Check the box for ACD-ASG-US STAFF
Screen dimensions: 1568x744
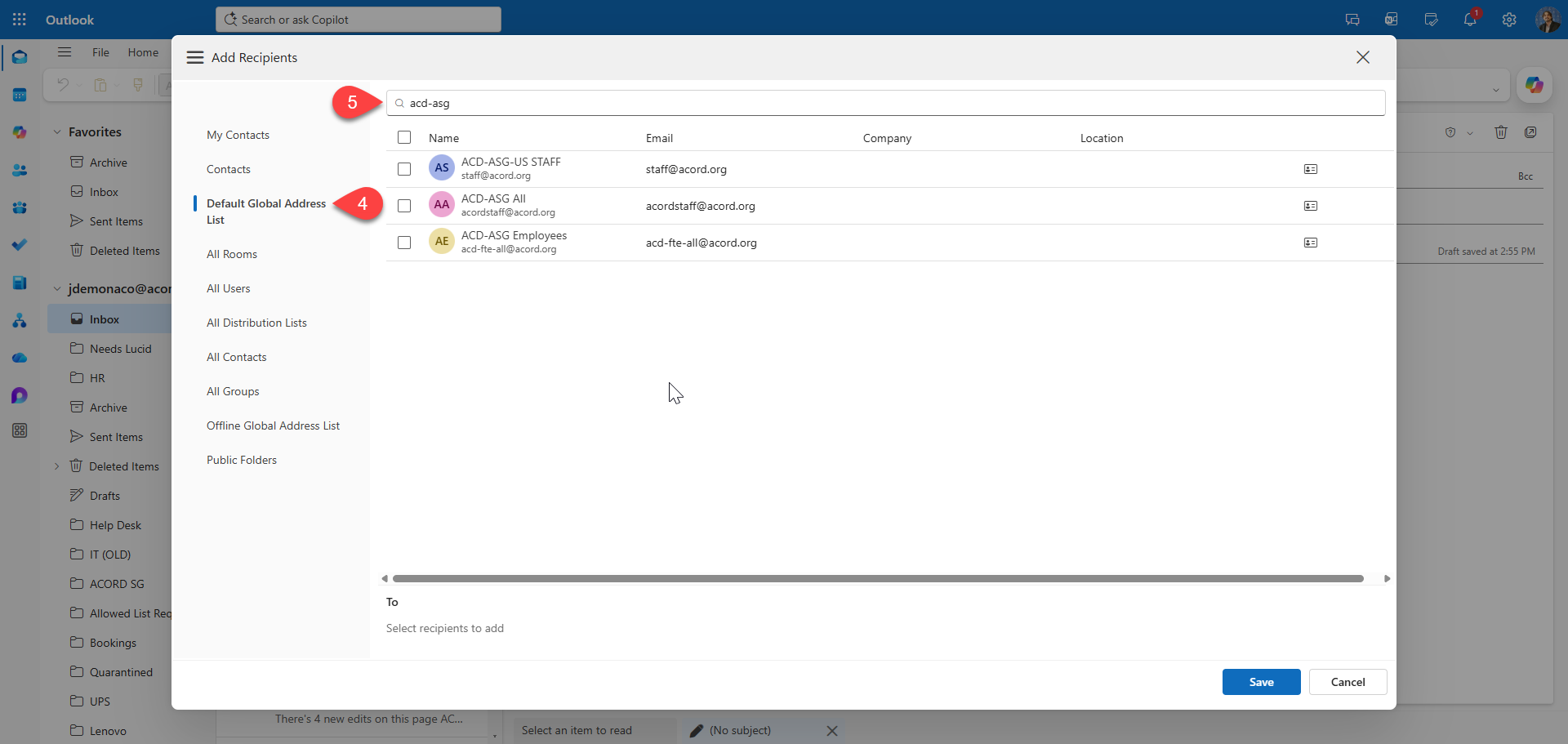(x=404, y=169)
